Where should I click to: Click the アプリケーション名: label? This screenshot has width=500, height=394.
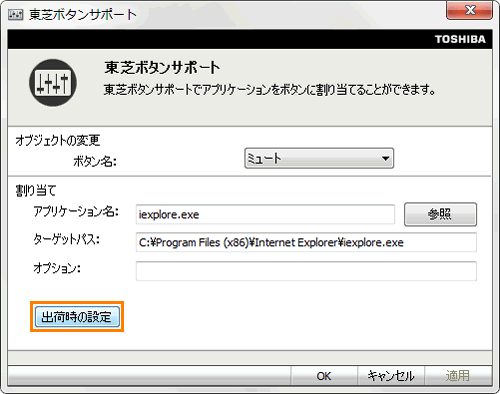pyautogui.click(x=76, y=211)
